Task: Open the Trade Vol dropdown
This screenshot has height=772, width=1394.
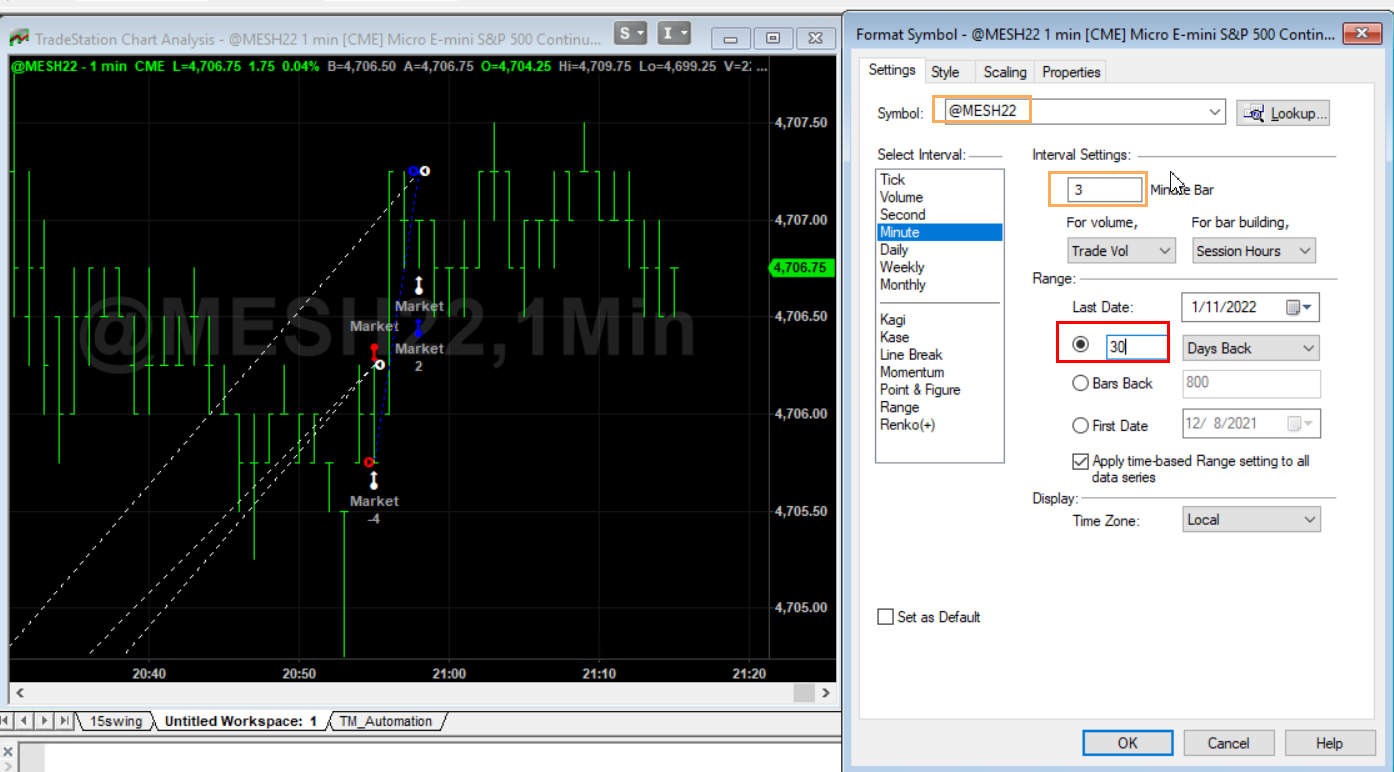Action: point(1121,251)
